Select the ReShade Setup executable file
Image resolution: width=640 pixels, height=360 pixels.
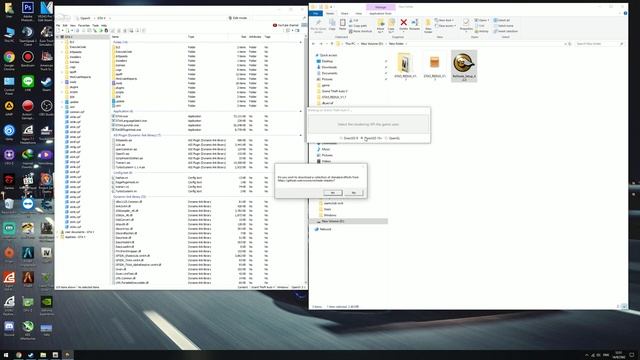tap(464, 66)
